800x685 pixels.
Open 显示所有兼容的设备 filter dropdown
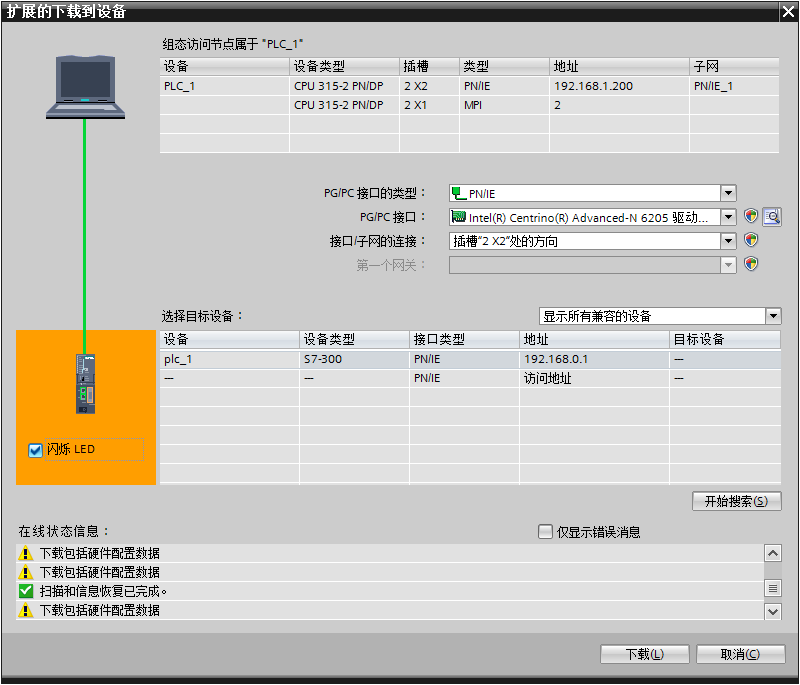coord(773,316)
